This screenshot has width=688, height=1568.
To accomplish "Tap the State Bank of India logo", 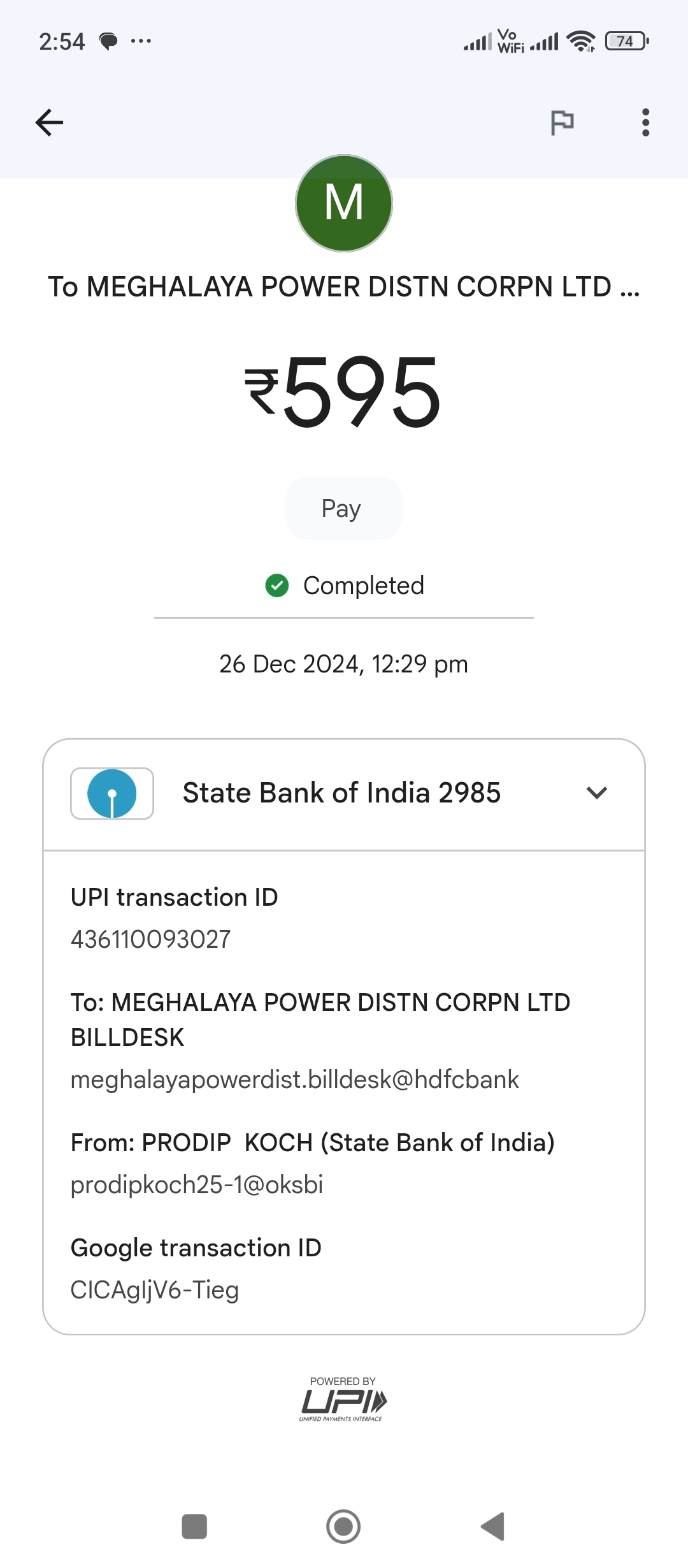I will [112, 794].
